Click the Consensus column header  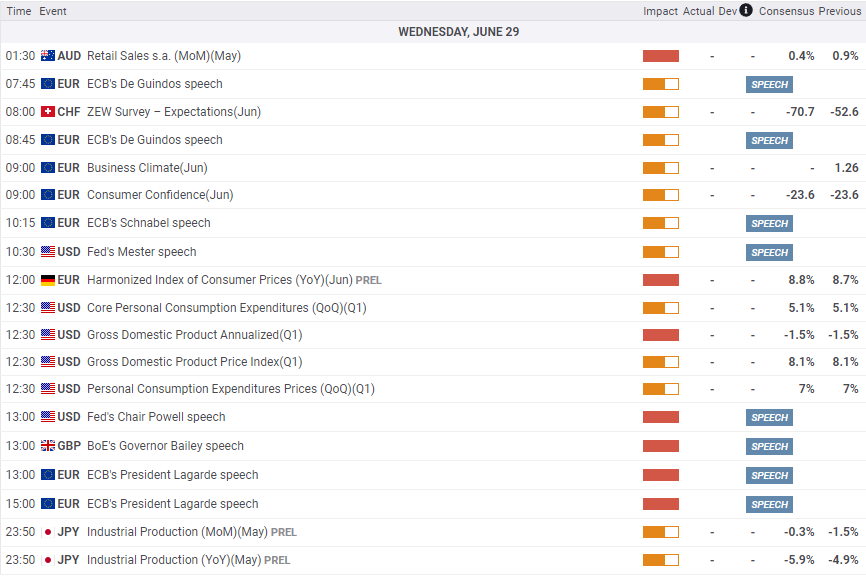[x=786, y=11]
